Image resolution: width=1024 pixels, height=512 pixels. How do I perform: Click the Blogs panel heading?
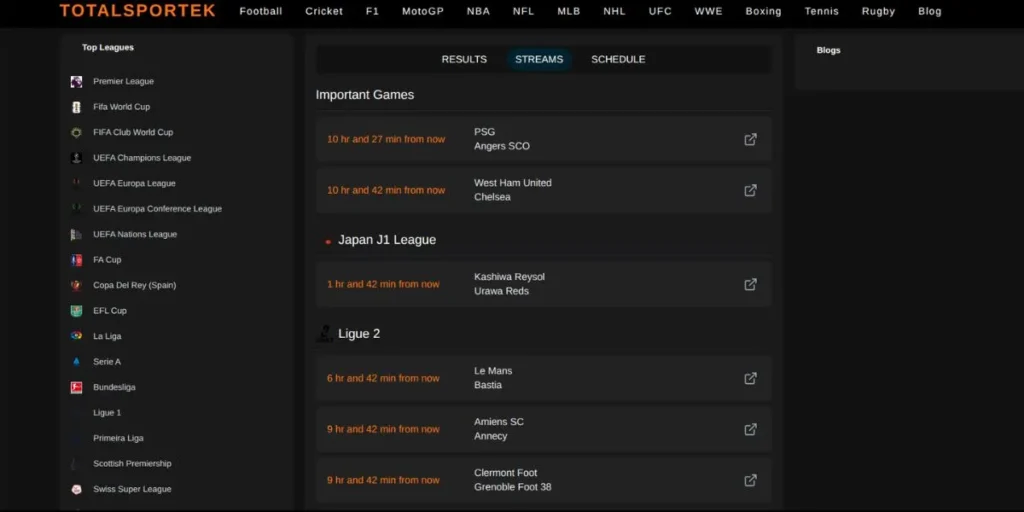point(828,50)
